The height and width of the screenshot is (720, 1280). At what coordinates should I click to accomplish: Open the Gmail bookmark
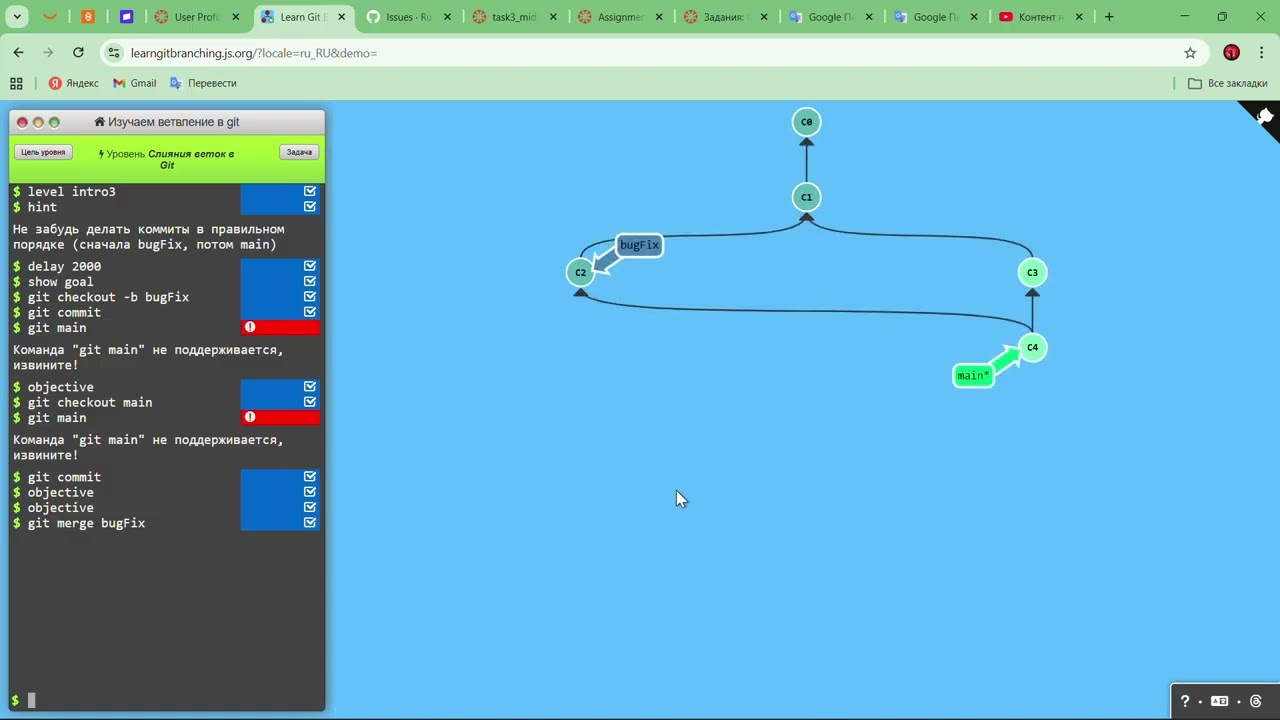135,83
